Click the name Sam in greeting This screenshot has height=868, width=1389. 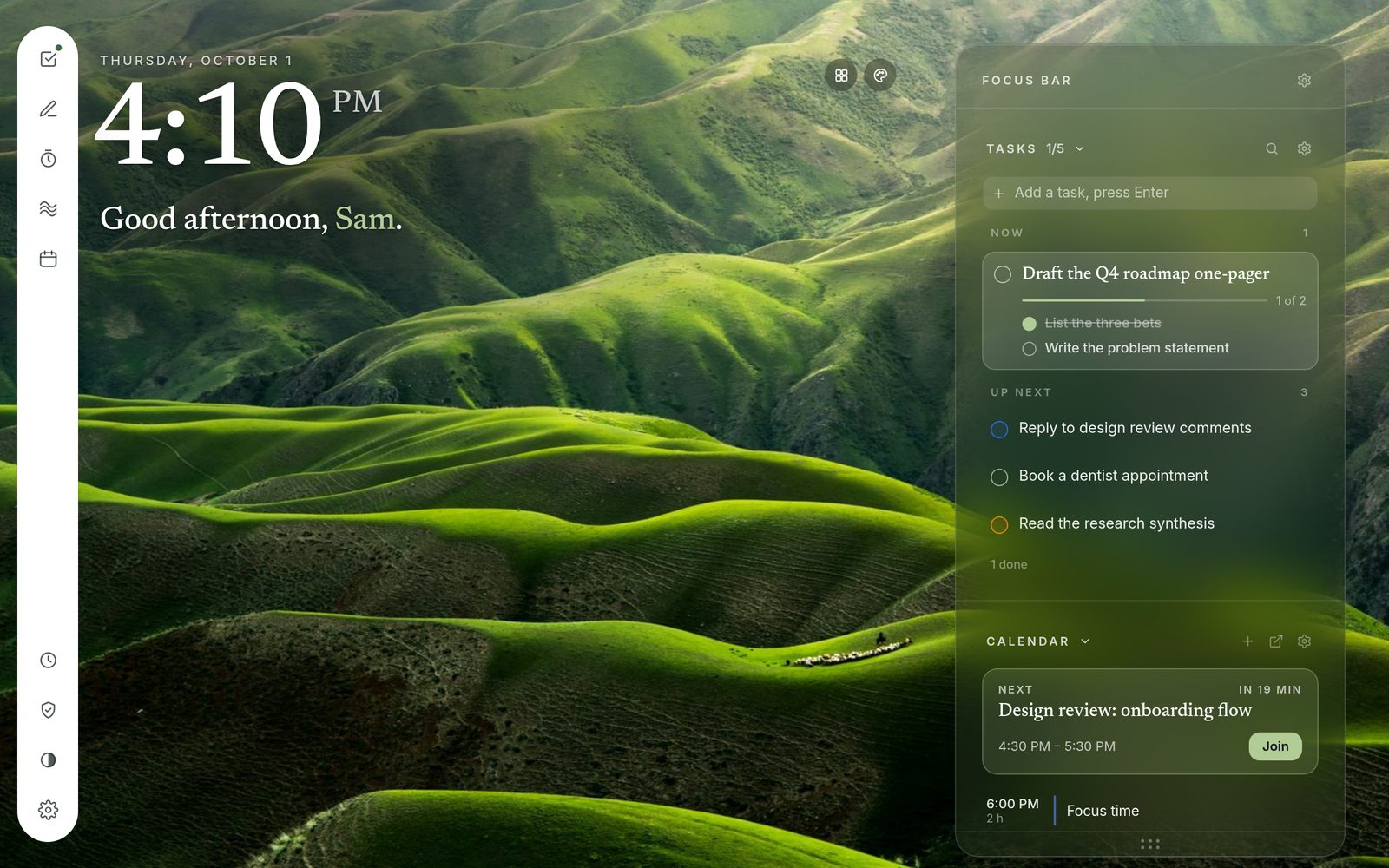(x=365, y=219)
